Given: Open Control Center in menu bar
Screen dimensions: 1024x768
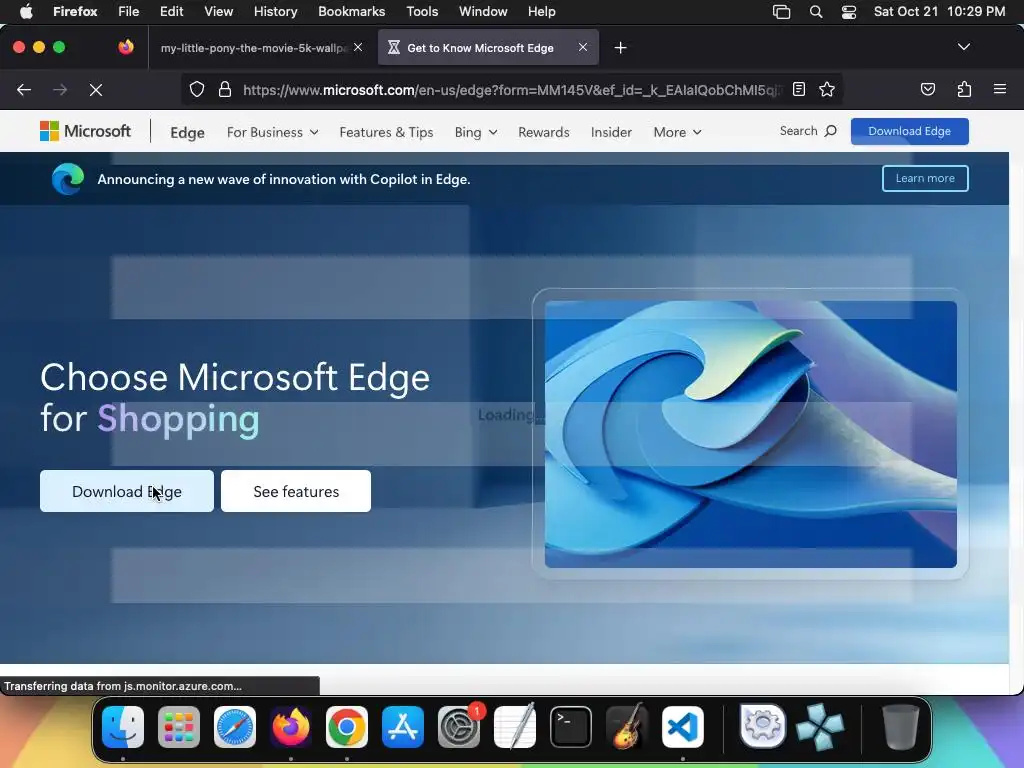Looking at the screenshot, I should 848,12.
